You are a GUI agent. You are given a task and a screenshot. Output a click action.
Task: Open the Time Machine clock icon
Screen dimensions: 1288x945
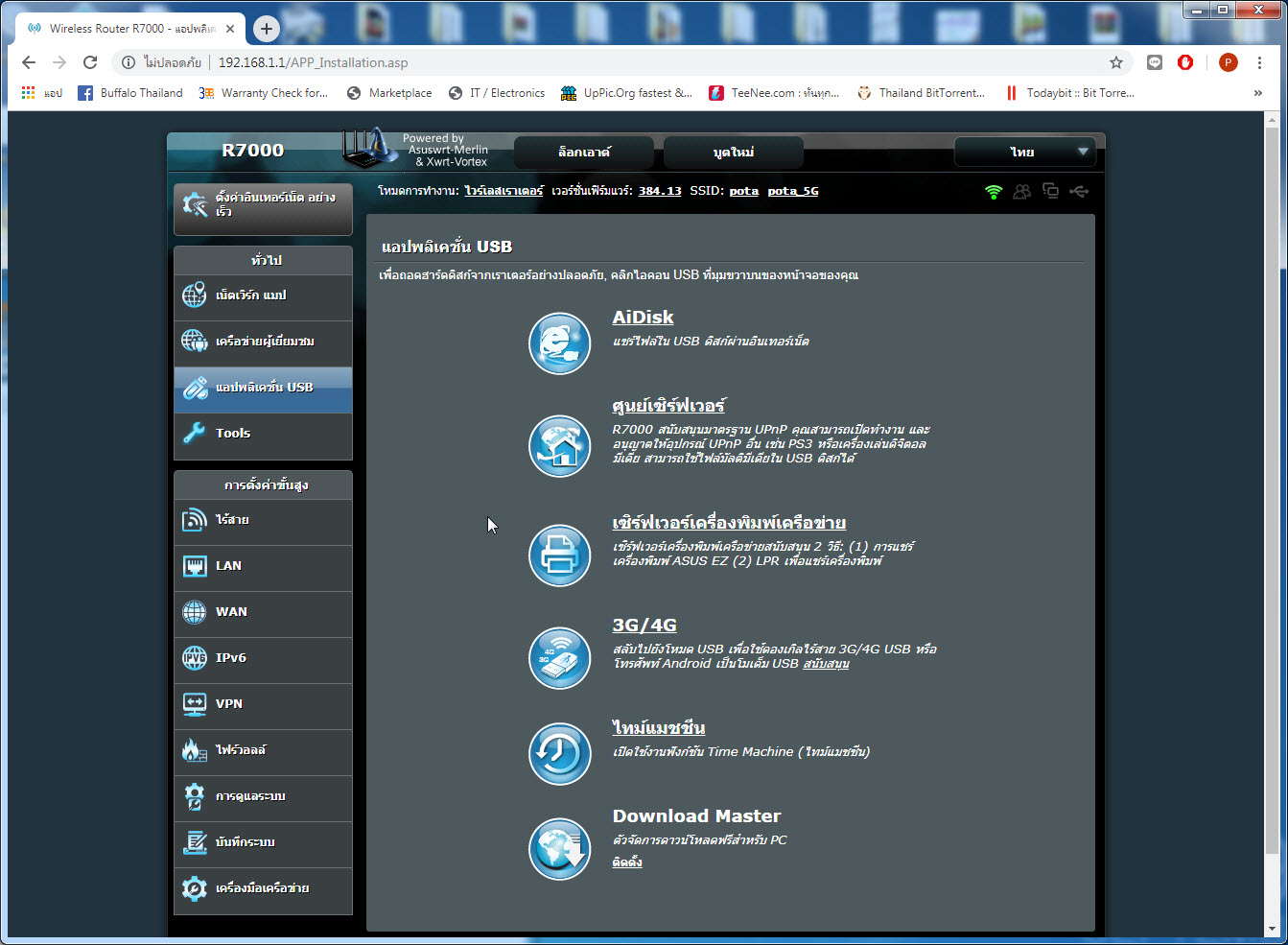tap(560, 754)
